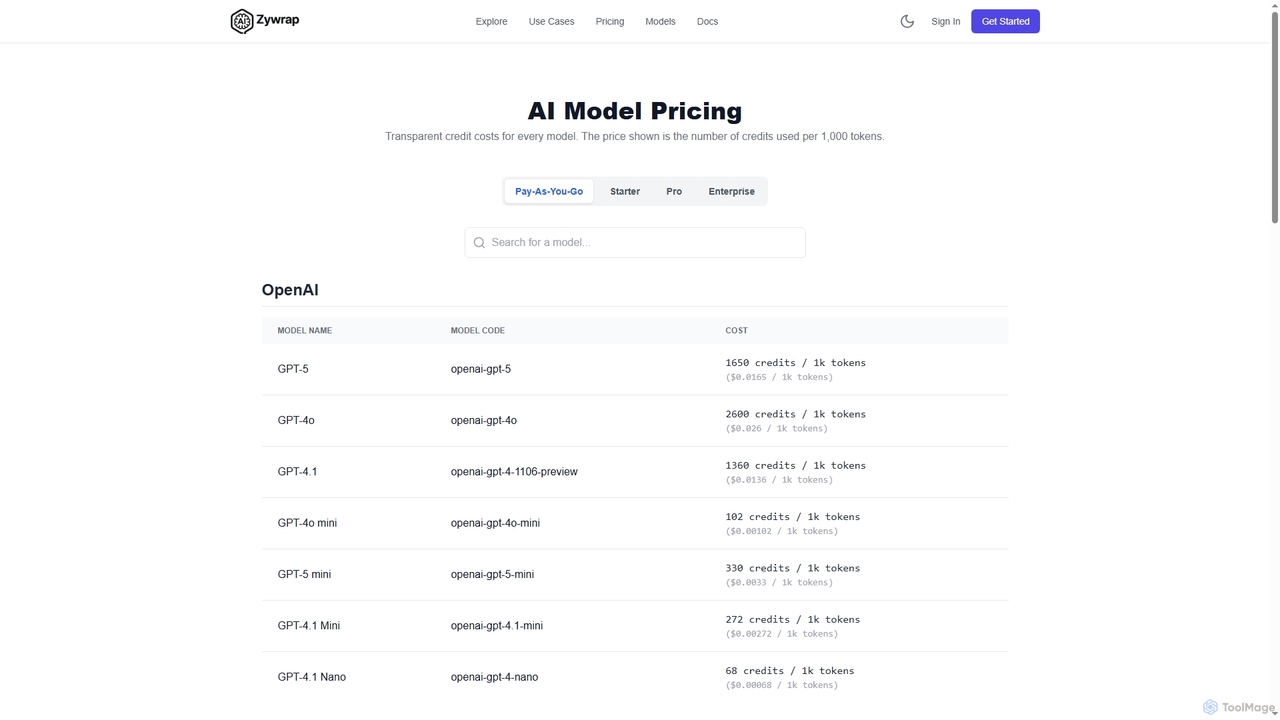Click the 1360 credits cost value
Screen dimensions: 1280x720
(796, 465)
